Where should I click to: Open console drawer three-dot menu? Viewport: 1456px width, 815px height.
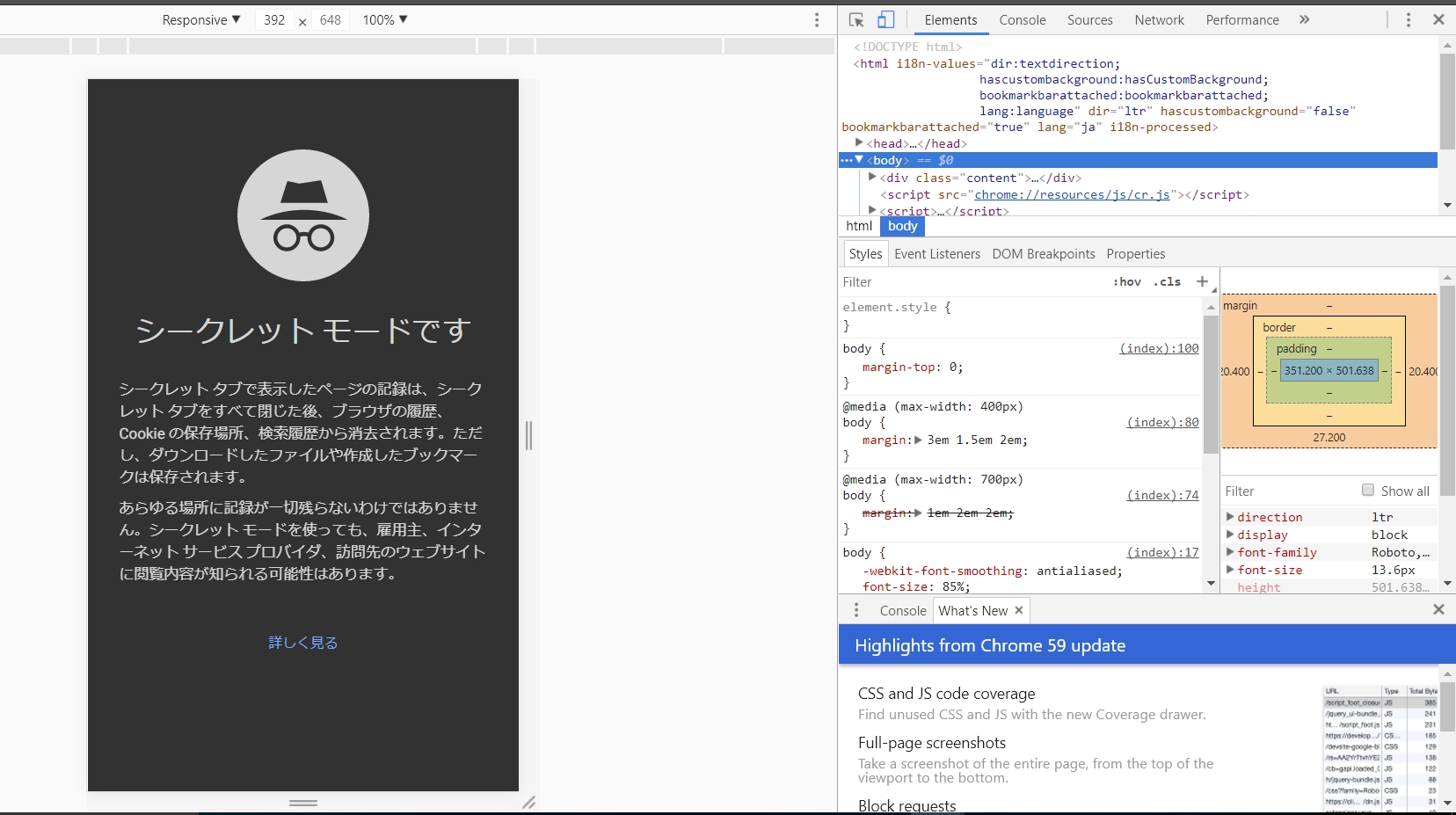tap(856, 610)
